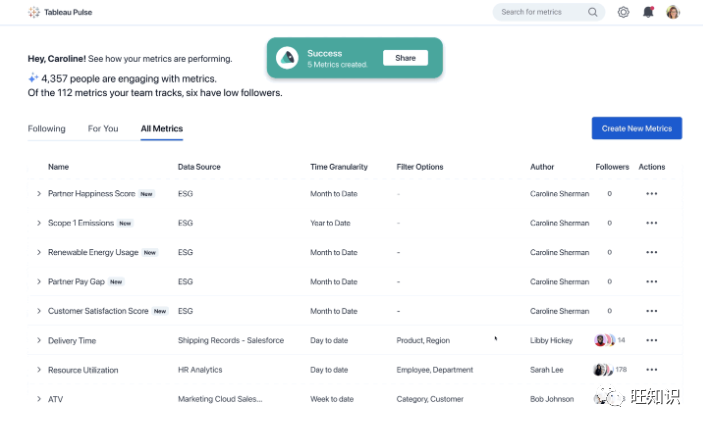Open the Customer Satisfaction Score metric

(x=98, y=311)
